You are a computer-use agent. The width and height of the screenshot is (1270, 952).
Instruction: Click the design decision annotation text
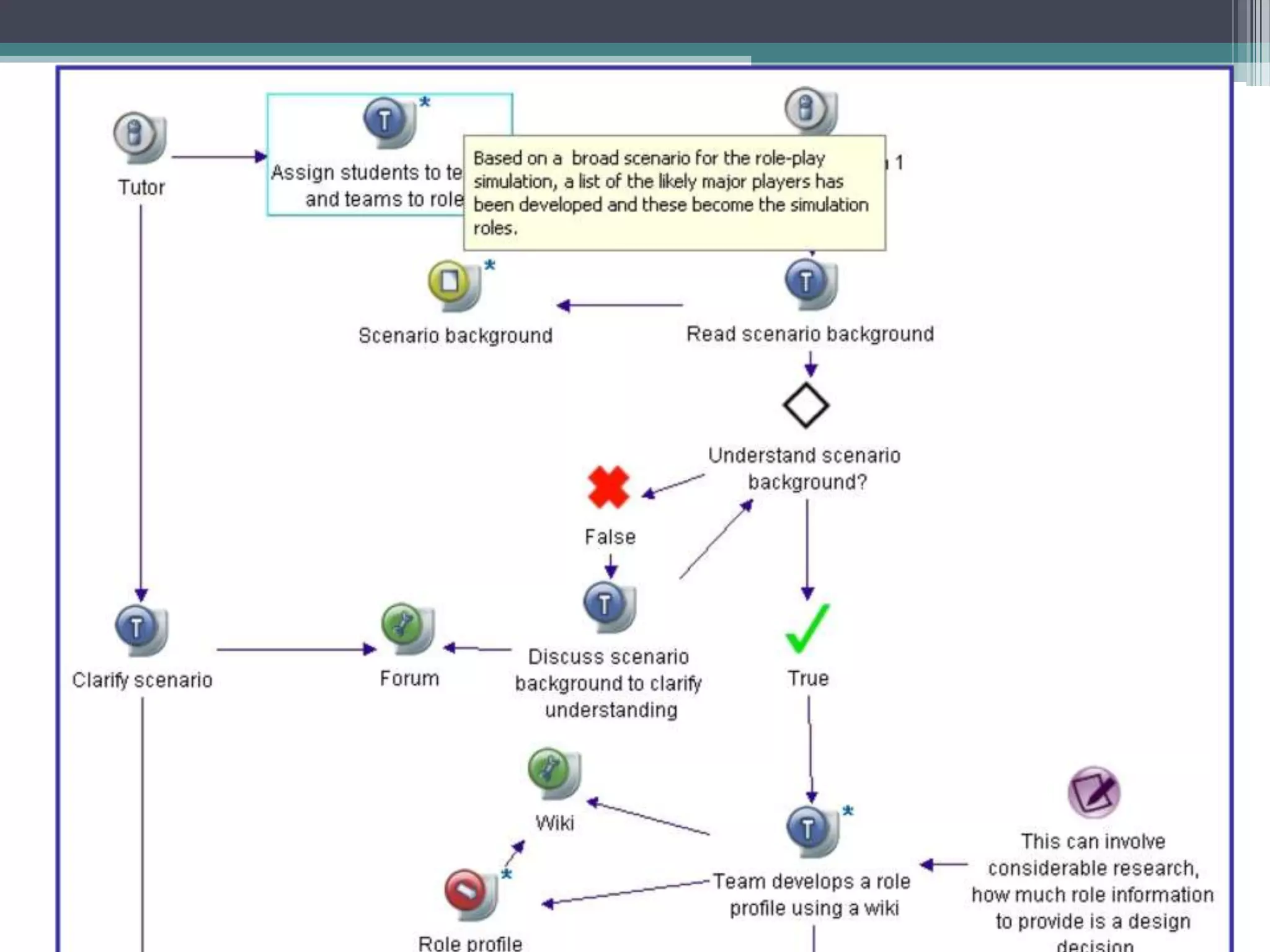coord(1092,893)
